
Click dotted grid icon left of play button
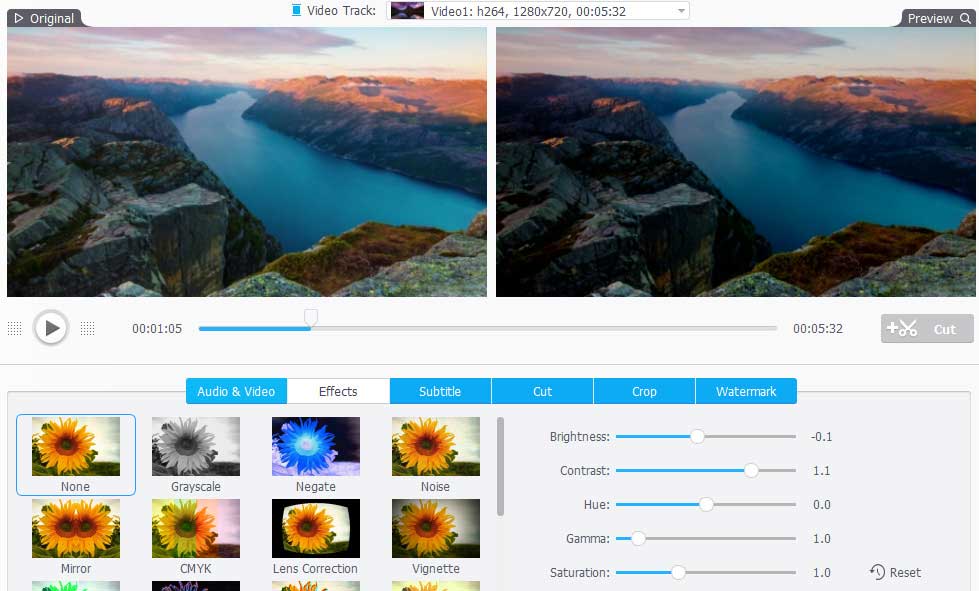[14, 328]
